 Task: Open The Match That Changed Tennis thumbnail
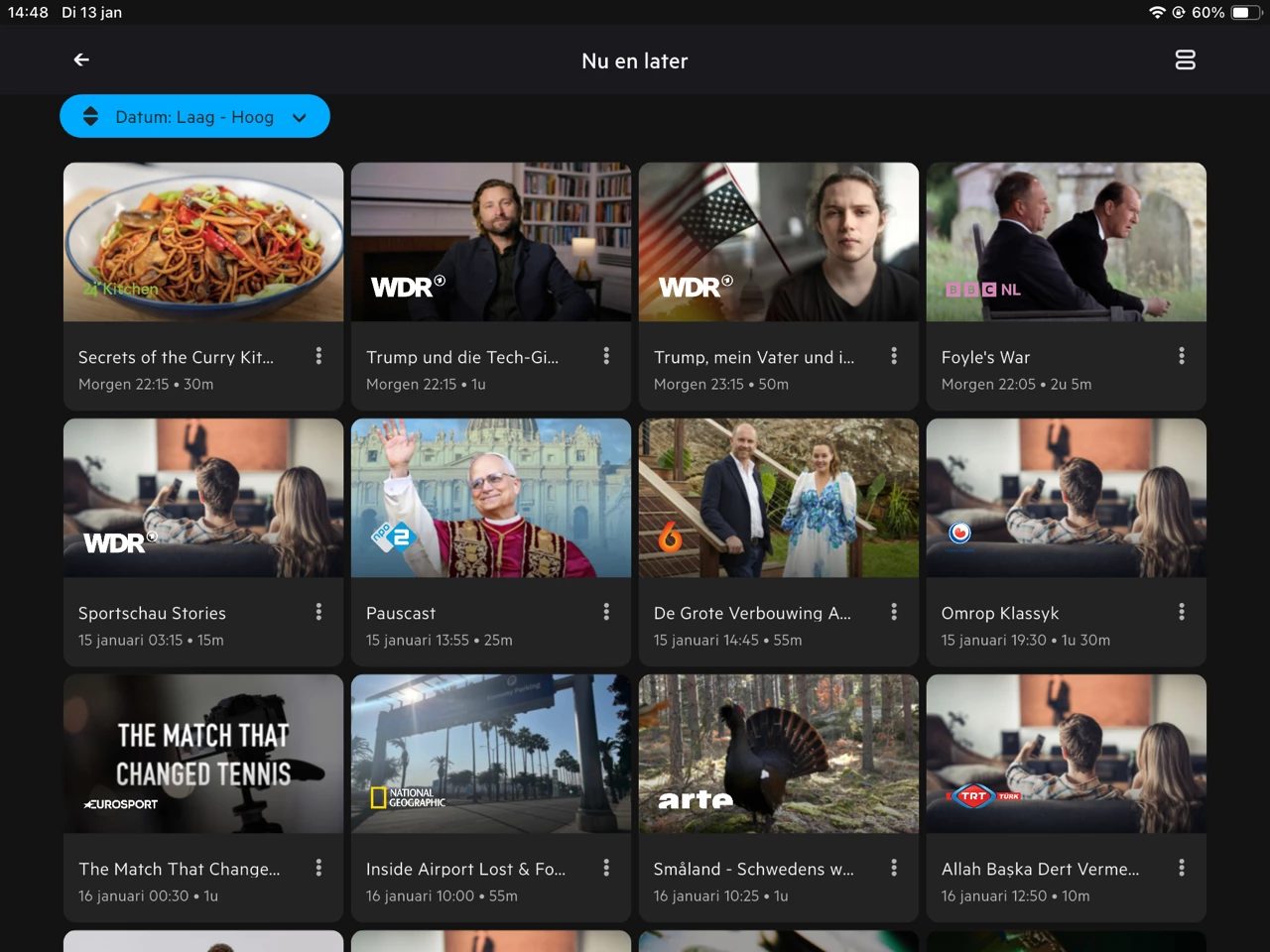[x=203, y=754]
